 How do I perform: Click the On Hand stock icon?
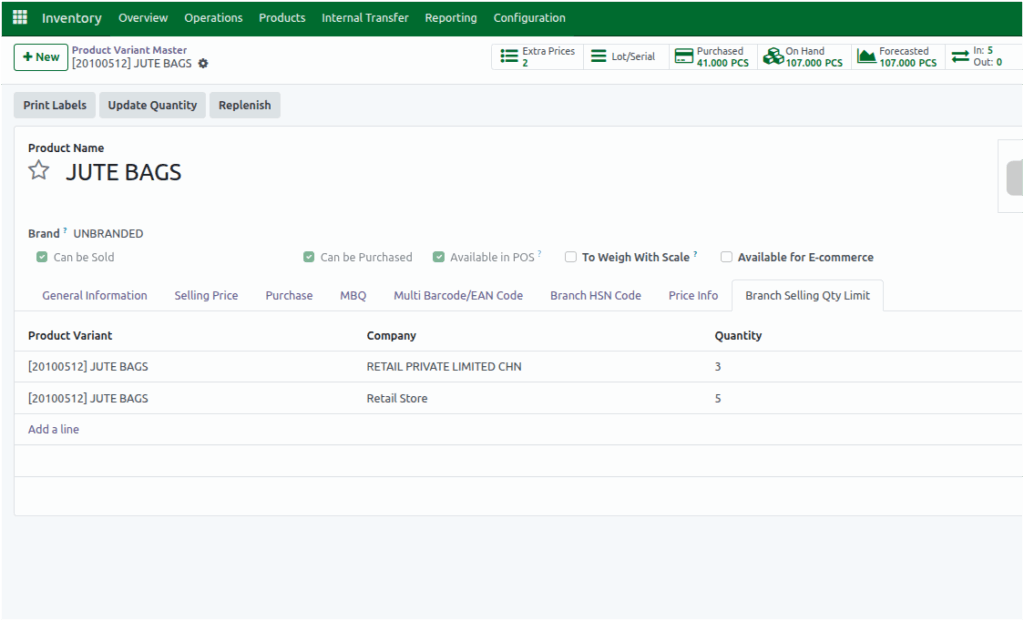coord(771,56)
